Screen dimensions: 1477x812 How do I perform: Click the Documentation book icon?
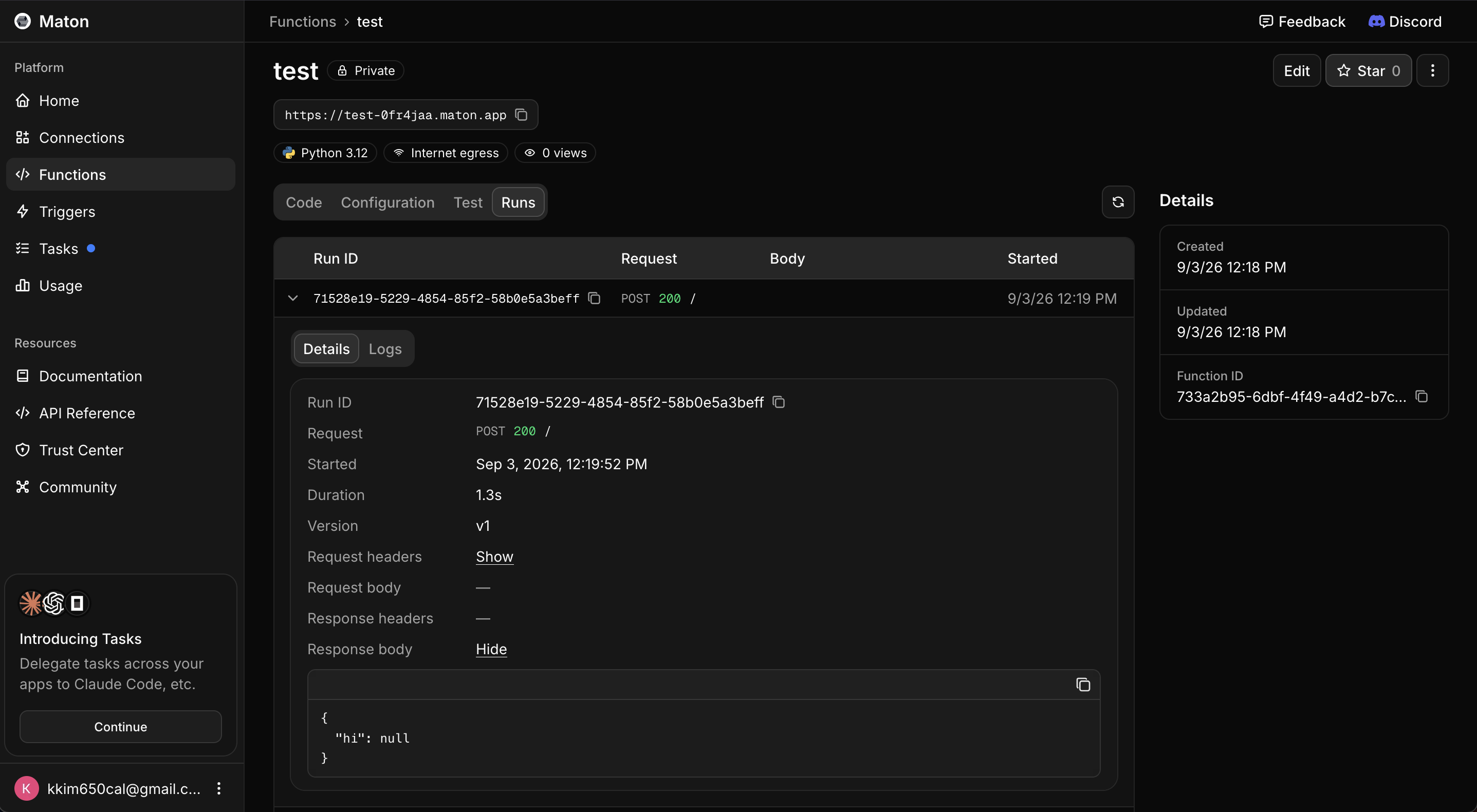pyautogui.click(x=23, y=376)
